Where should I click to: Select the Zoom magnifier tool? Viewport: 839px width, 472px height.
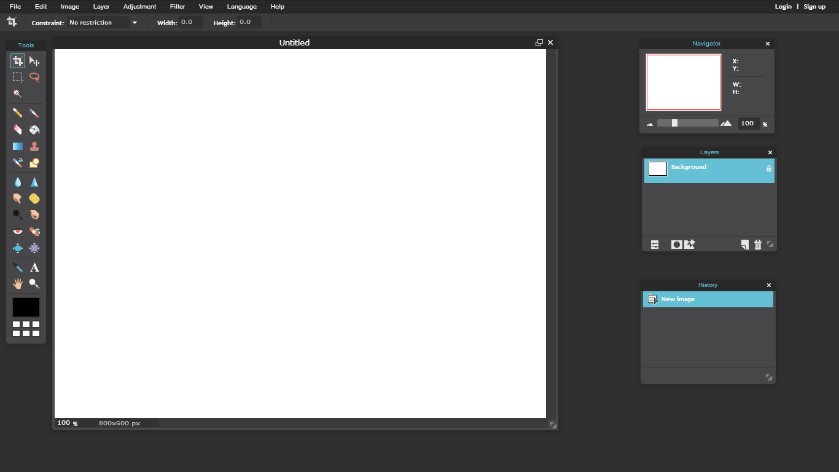coord(34,284)
